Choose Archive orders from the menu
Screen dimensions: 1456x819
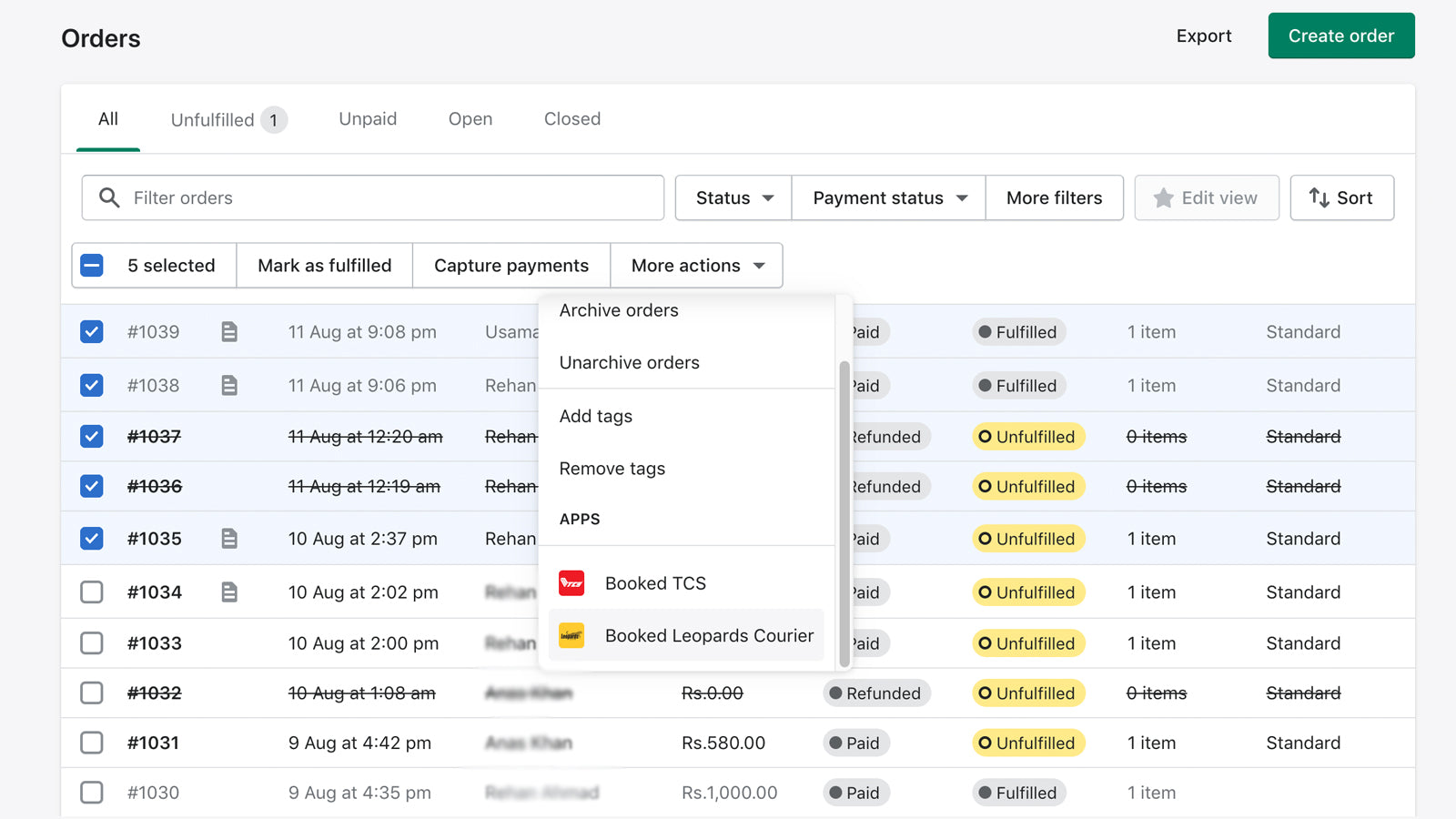(619, 310)
